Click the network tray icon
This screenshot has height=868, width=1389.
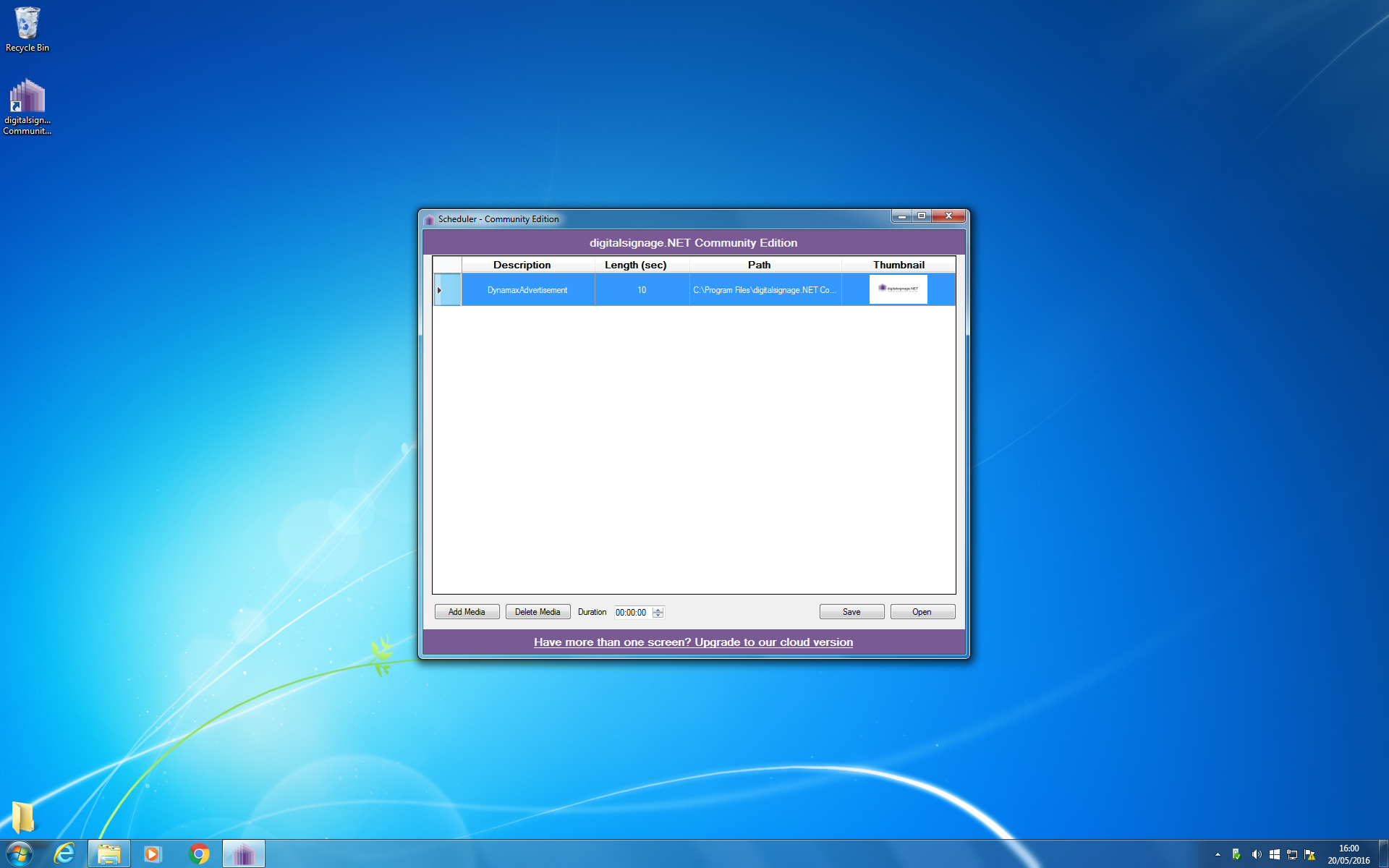coord(1292,854)
